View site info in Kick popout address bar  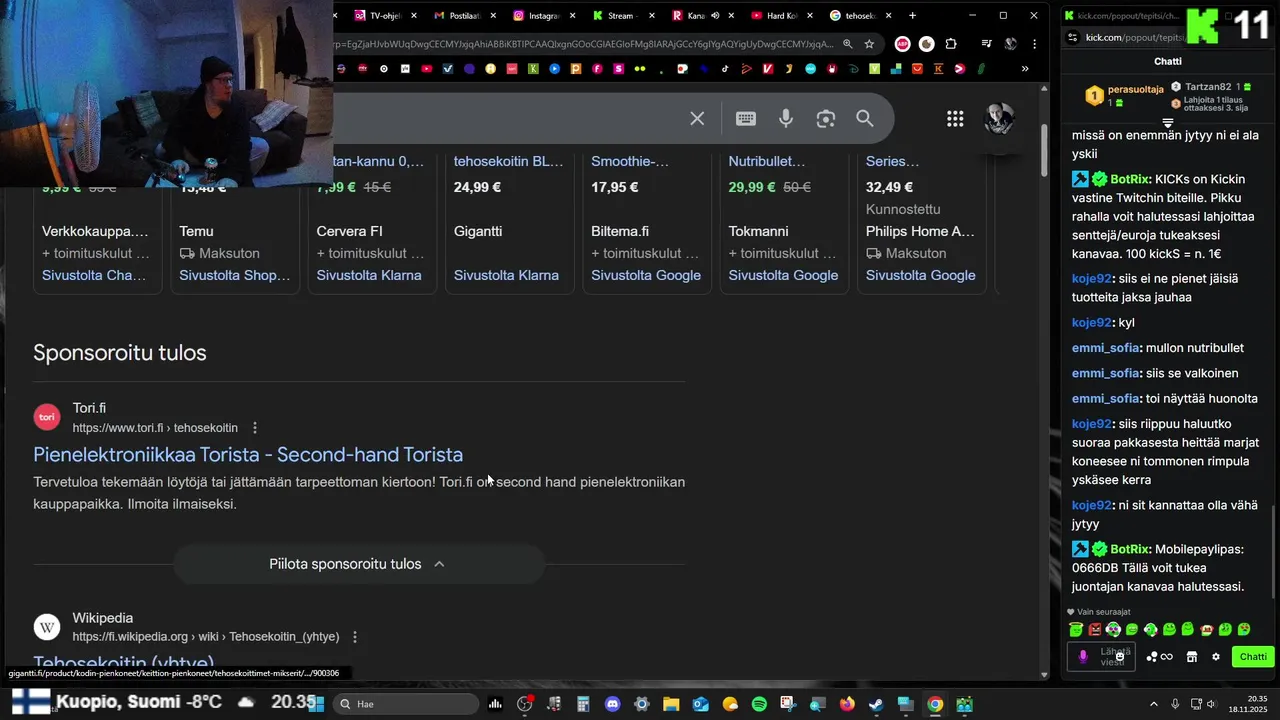[x=1073, y=37]
